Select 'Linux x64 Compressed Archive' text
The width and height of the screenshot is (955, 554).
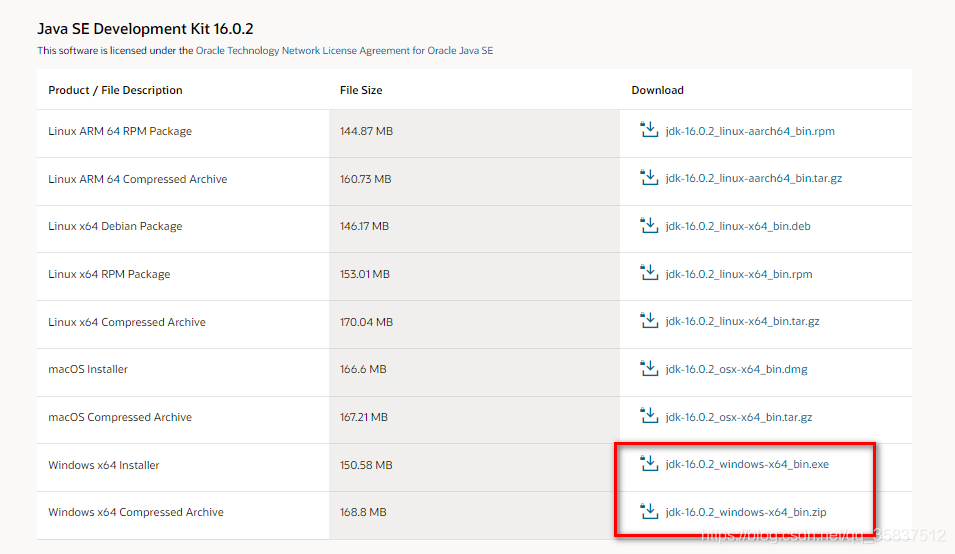click(127, 322)
